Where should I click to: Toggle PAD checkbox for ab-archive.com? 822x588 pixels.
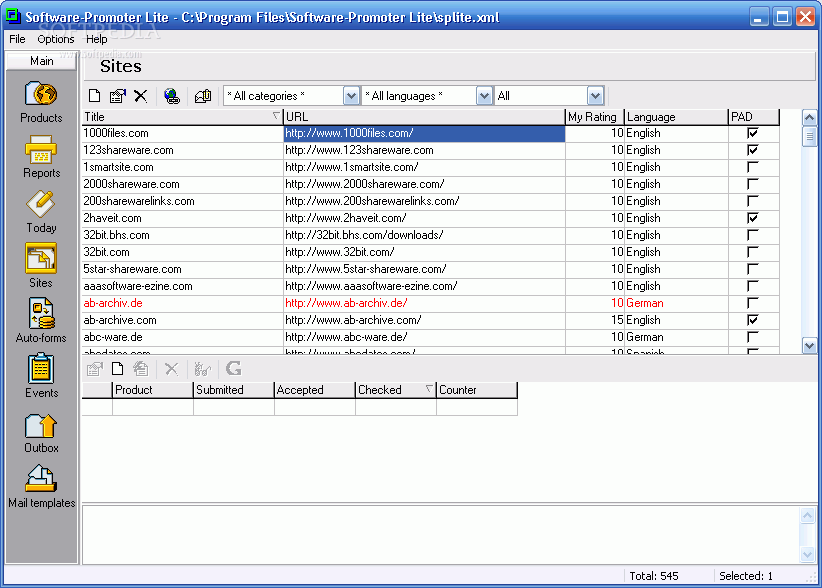[x=753, y=320]
